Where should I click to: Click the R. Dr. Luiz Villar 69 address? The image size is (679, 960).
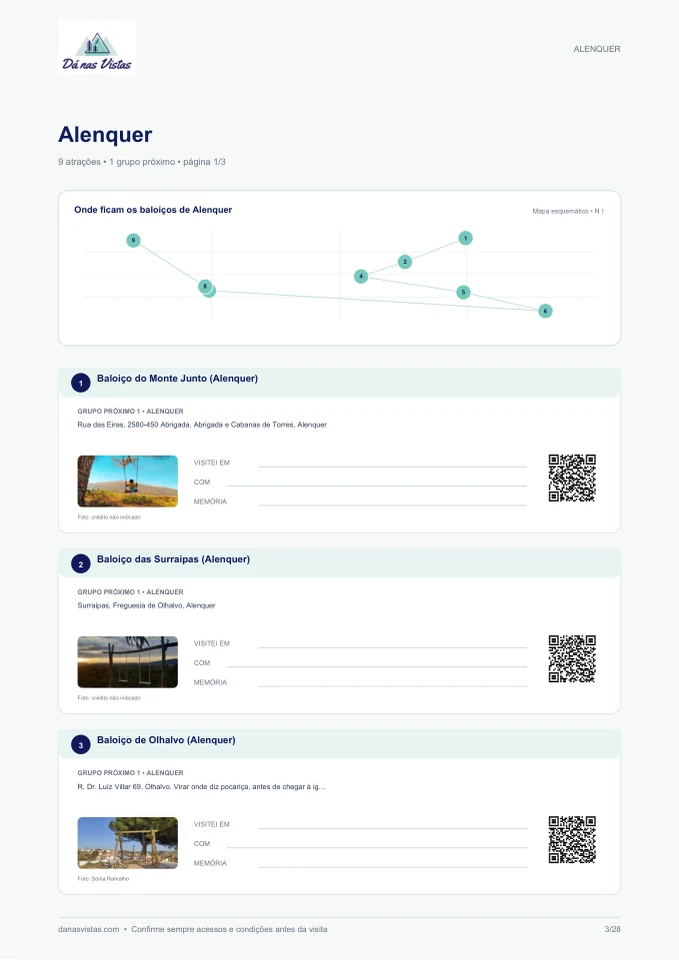201,787
